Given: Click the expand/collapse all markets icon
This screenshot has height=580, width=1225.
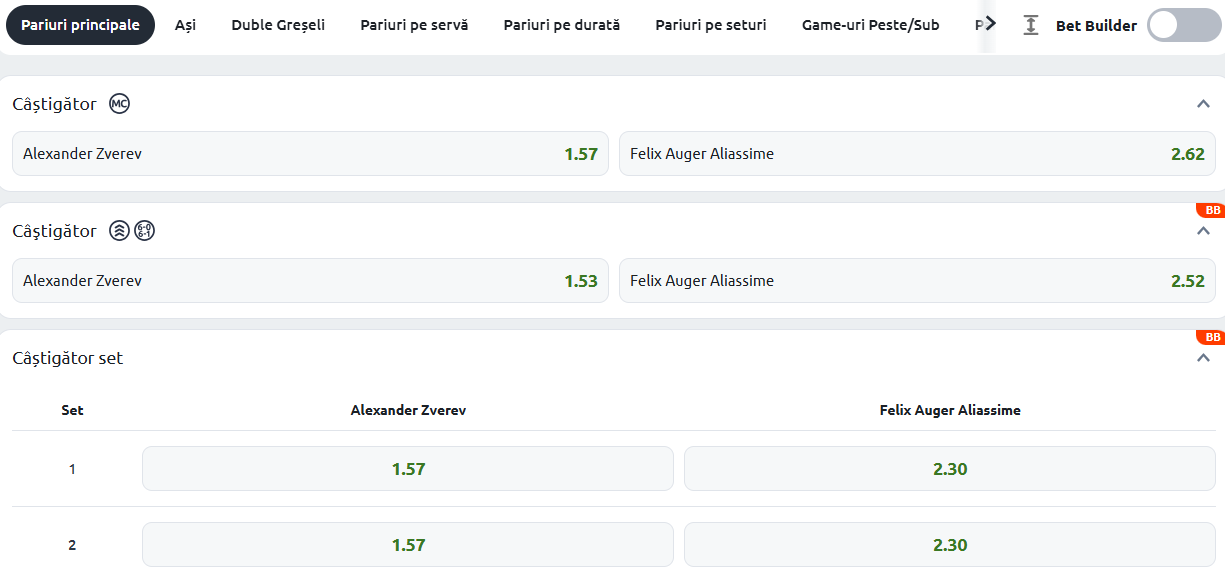Looking at the screenshot, I should (x=1031, y=25).
